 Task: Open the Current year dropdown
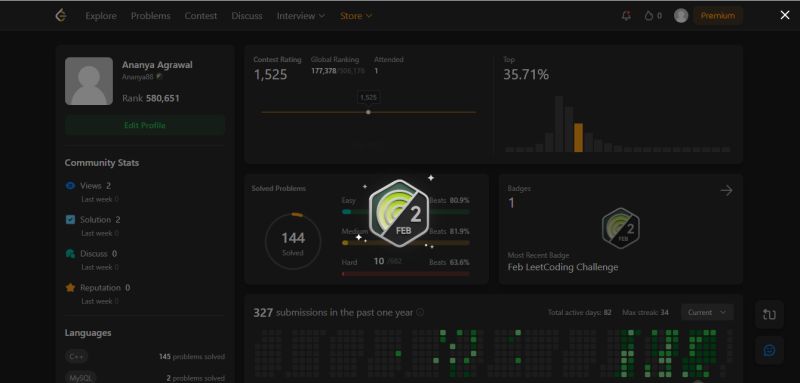pos(707,312)
